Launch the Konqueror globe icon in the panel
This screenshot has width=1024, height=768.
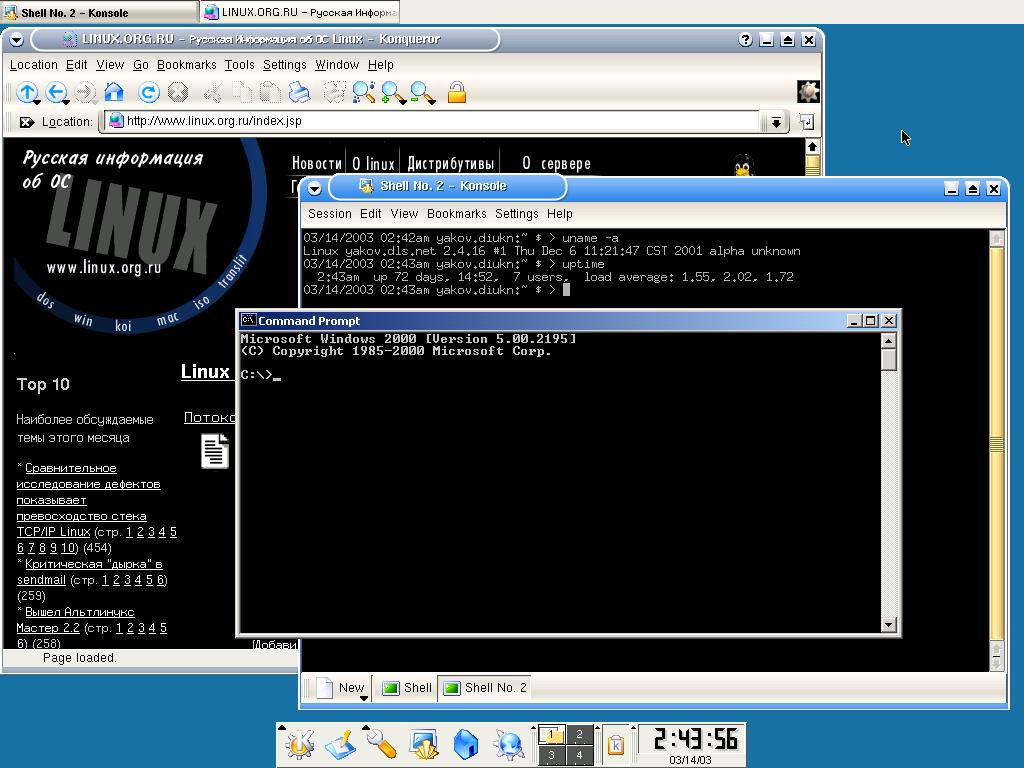pyautogui.click(x=508, y=744)
